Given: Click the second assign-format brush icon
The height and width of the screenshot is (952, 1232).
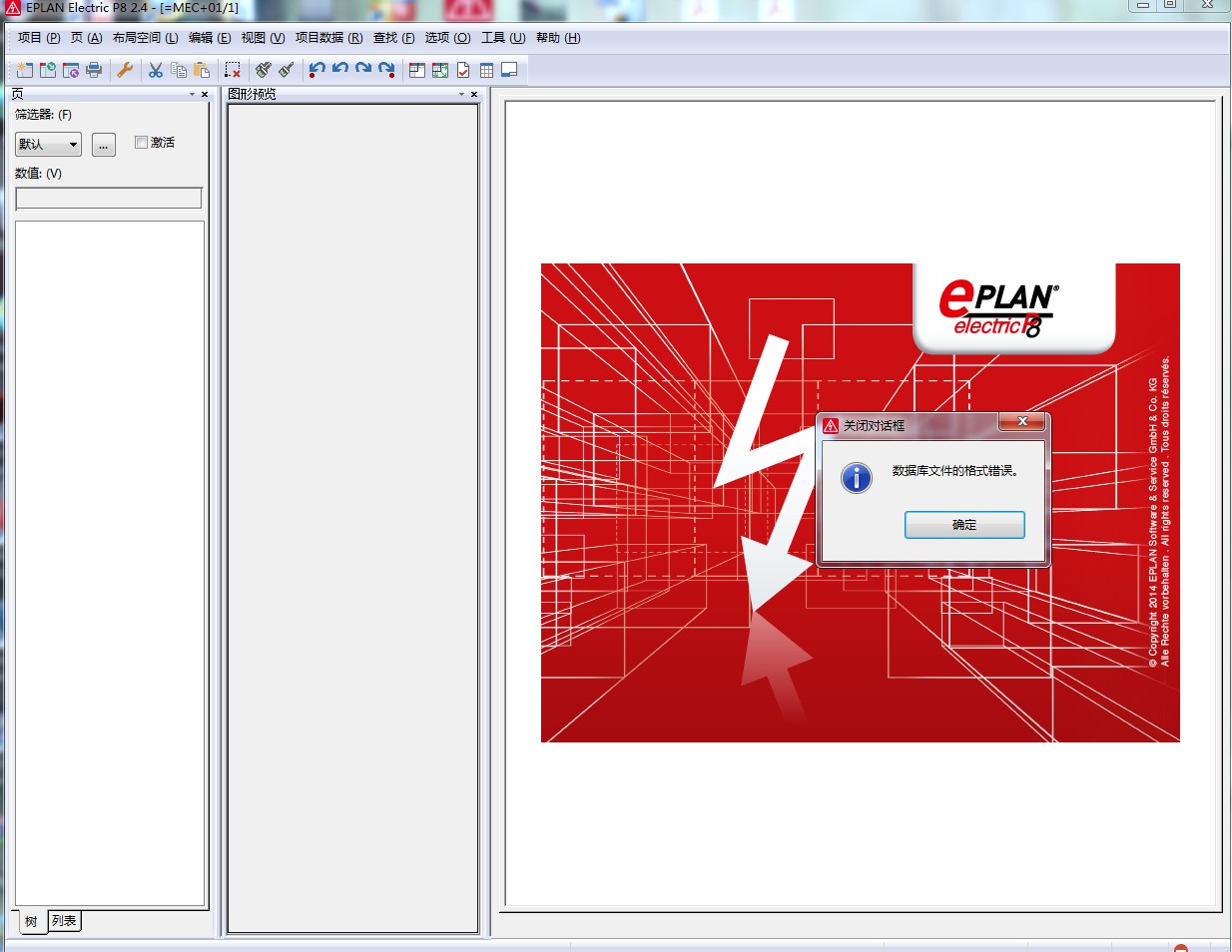Looking at the screenshot, I should pyautogui.click(x=287, y=70).
